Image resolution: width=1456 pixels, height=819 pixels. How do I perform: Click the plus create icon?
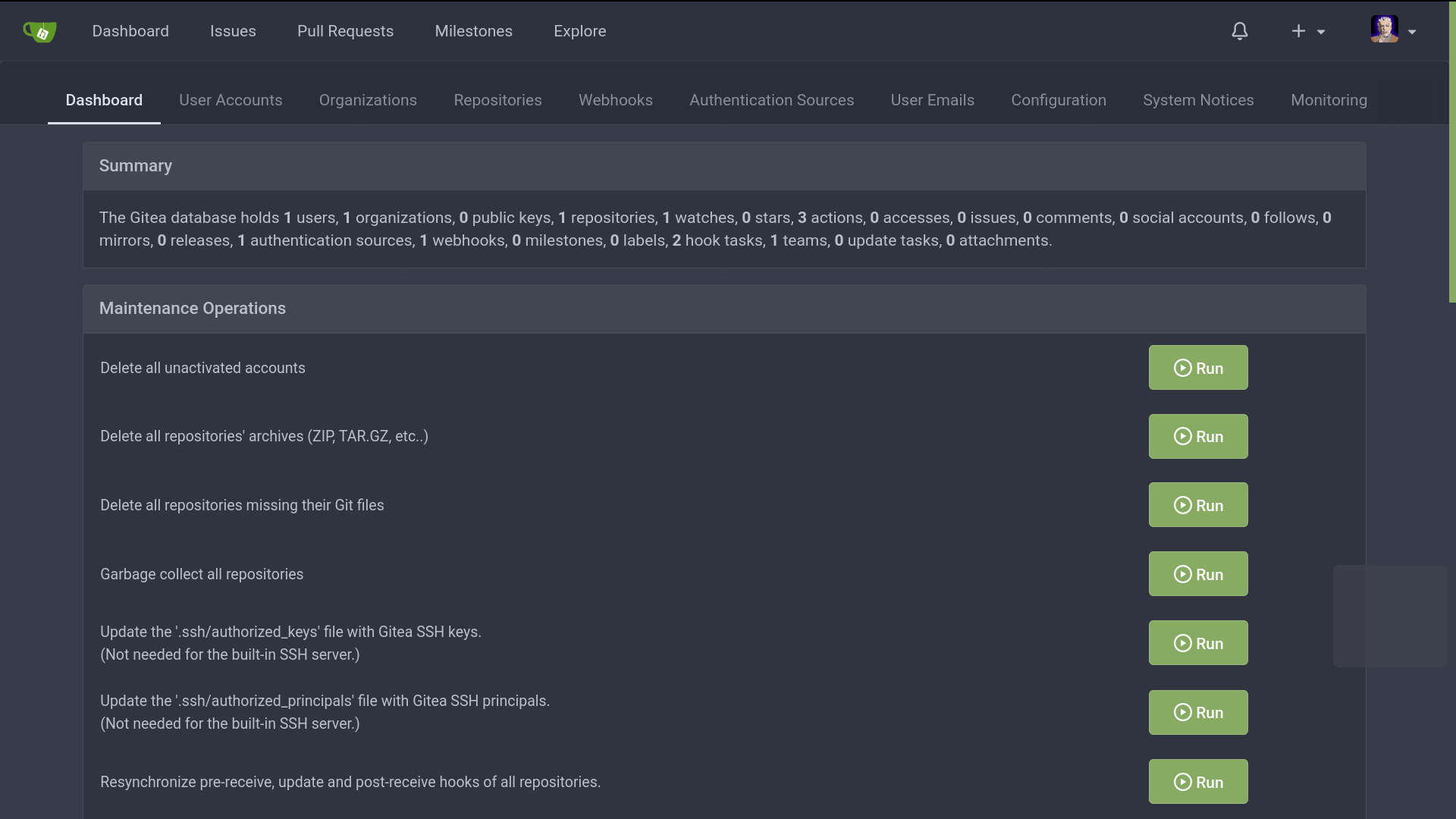(1298, 31)
